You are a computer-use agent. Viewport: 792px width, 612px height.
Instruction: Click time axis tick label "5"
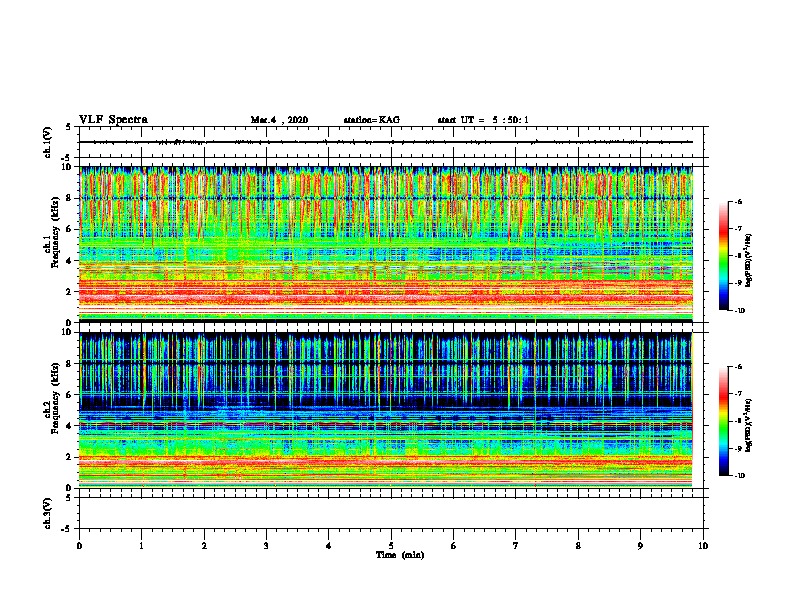(391, 546)
